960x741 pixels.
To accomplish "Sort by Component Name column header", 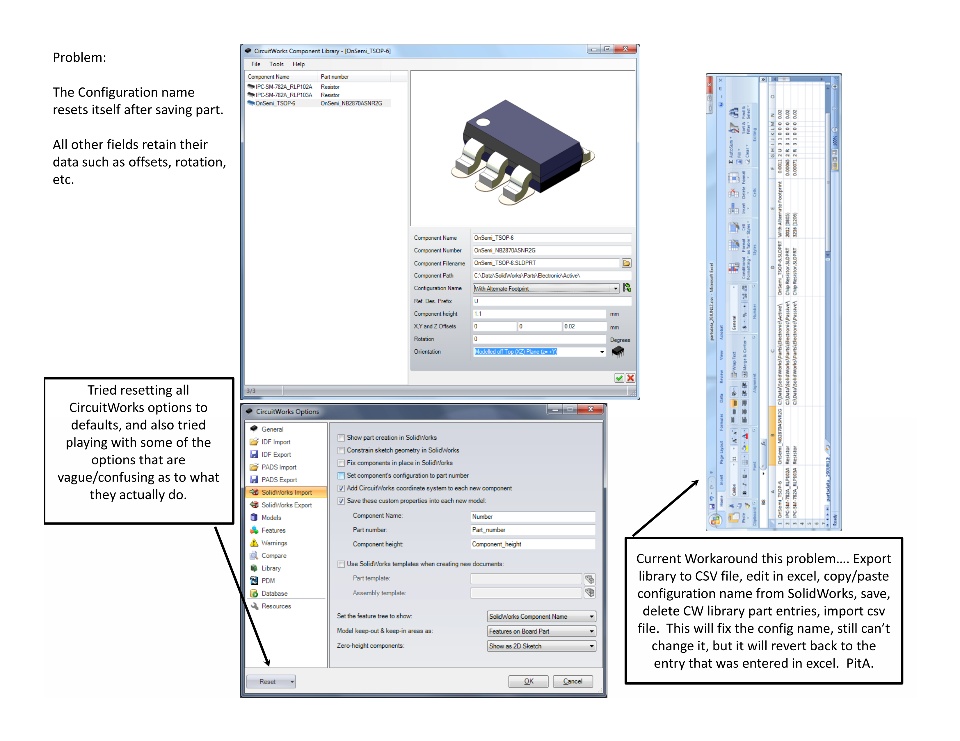I will coord(282,77).
